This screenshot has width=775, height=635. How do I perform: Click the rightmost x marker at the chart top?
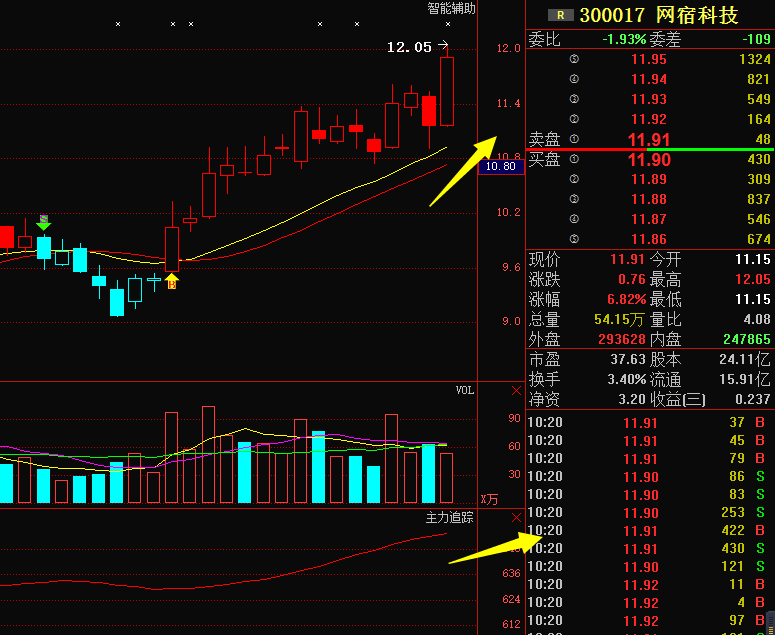pos(447,23)
